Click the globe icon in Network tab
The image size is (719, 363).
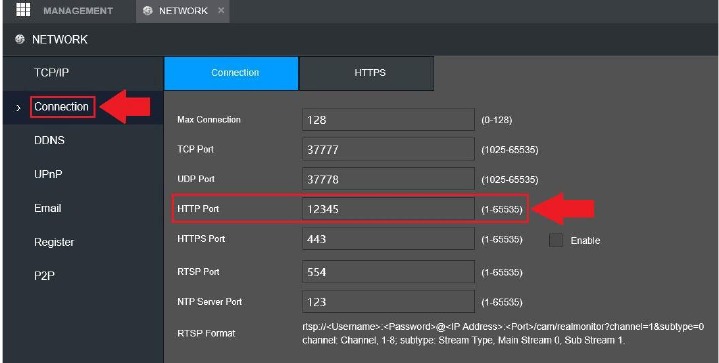point(147,11)
